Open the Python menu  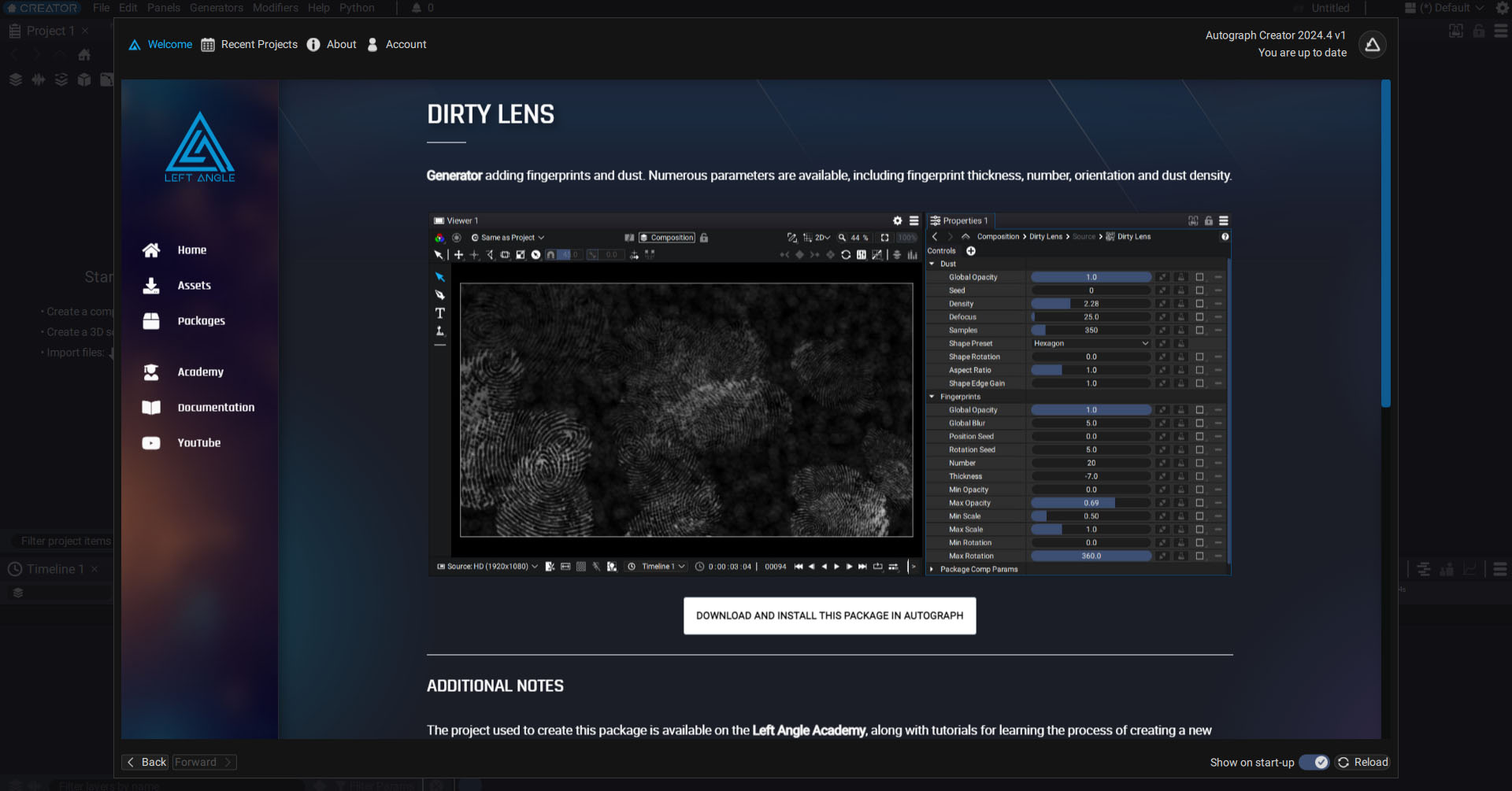point(357,8)
